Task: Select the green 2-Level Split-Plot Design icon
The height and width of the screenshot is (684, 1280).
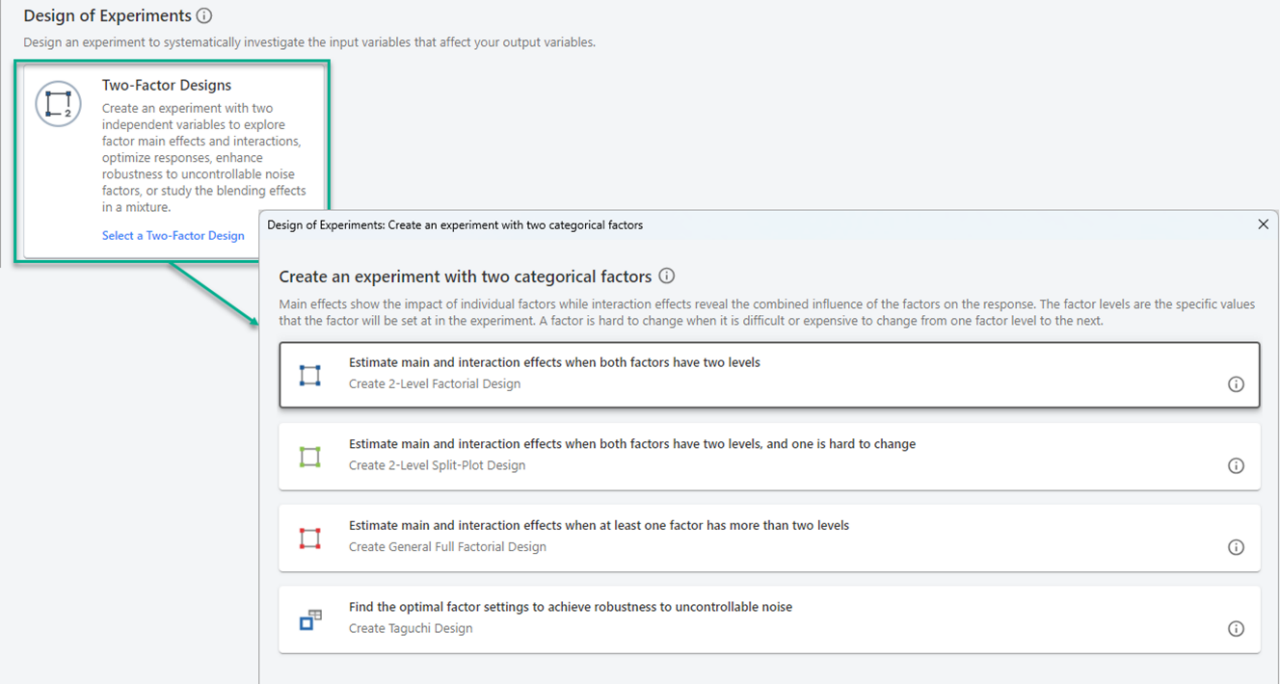Action: [310, 455]
